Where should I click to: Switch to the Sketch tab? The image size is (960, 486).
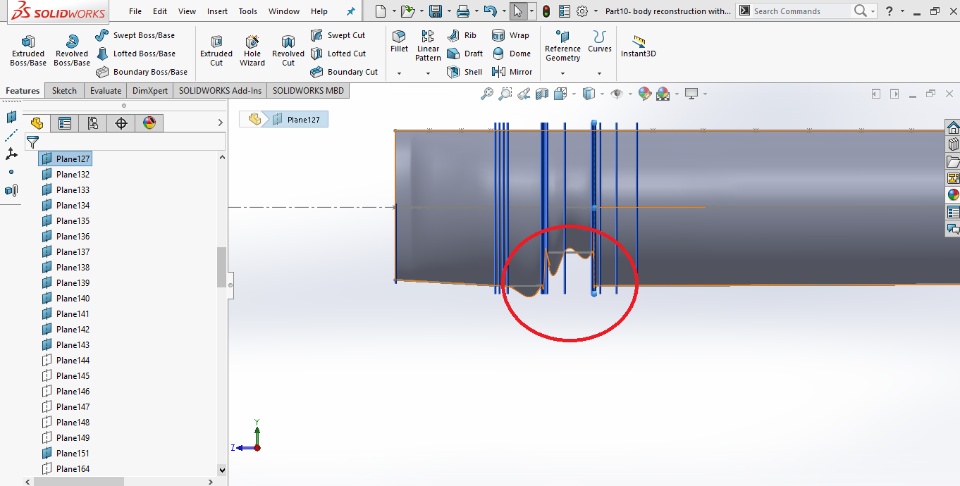click(x=64, y=91)
